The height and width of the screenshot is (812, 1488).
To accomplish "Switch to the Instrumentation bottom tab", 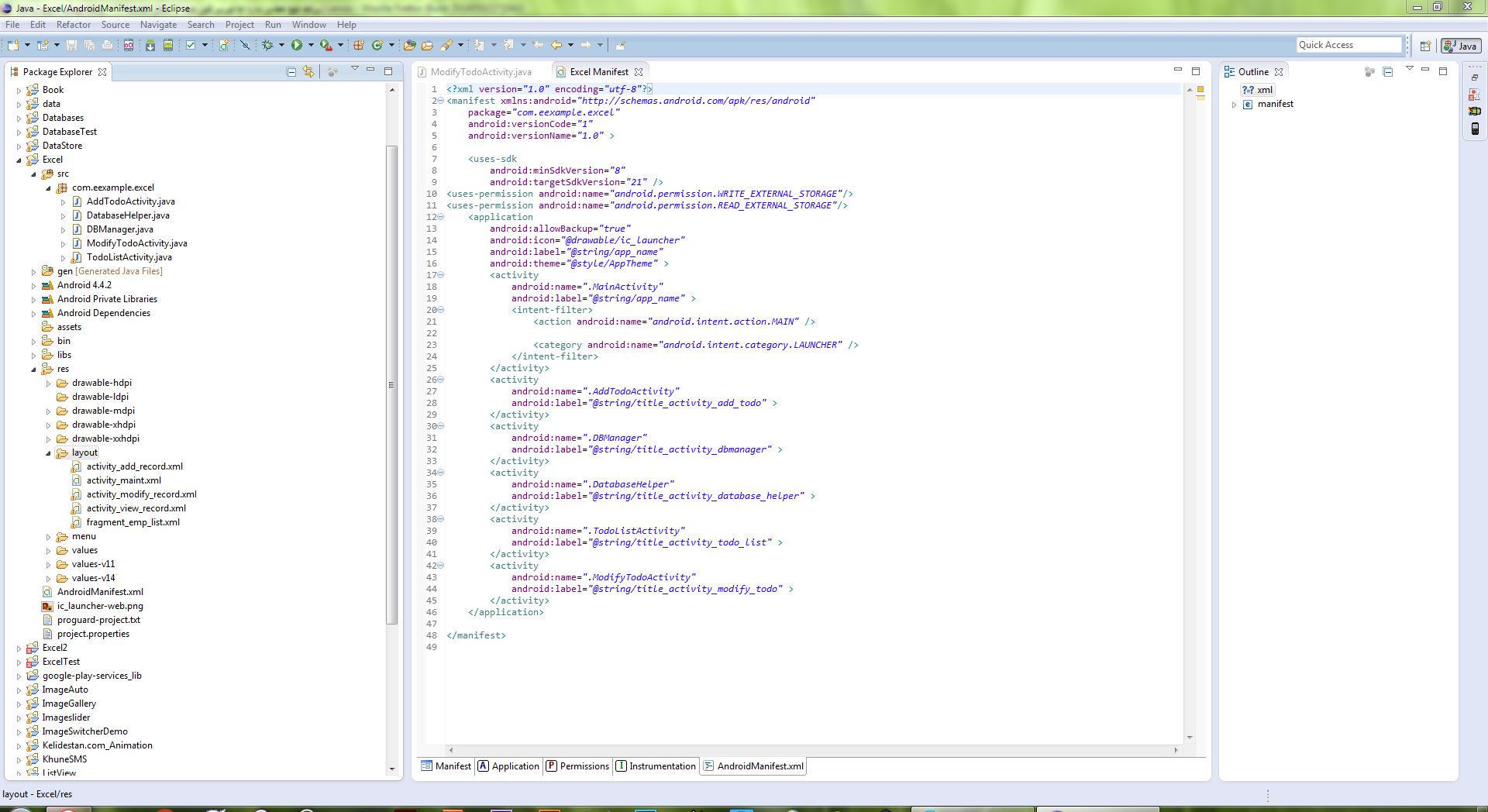I will pyautogui.click(x=656, y=766).
